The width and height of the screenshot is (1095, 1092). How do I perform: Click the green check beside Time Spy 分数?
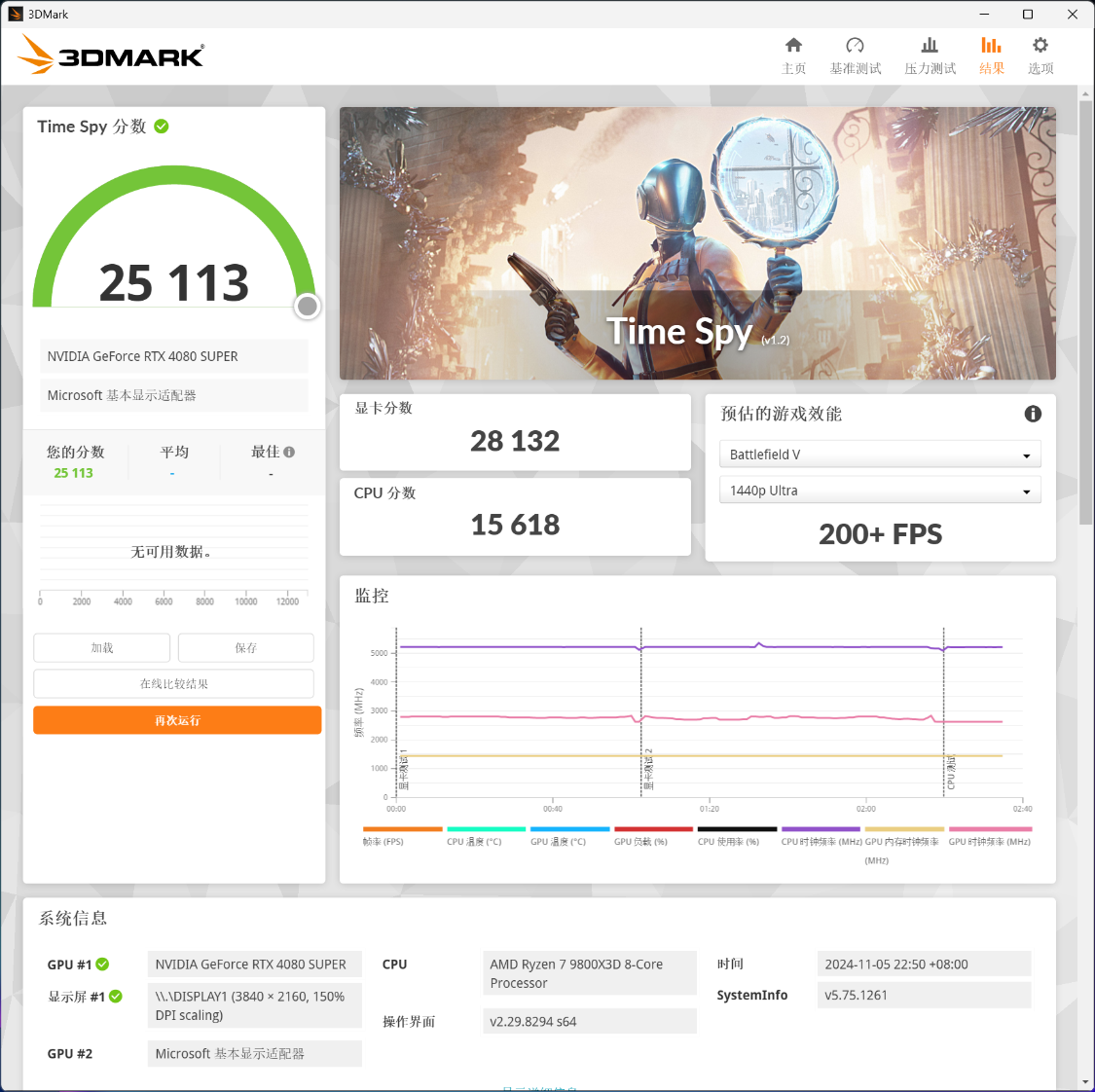162,127
